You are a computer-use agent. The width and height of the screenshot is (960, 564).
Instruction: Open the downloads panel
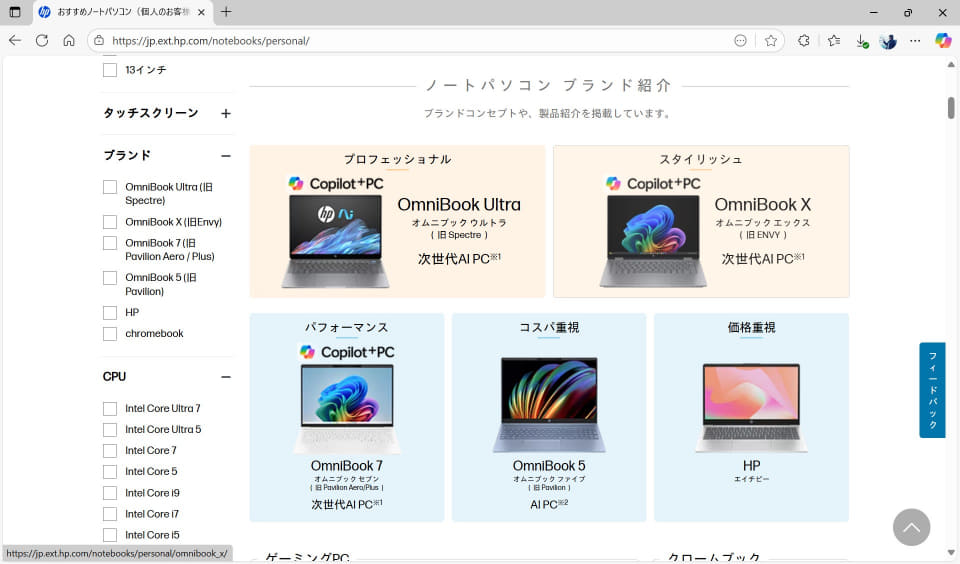click(x=862, y=41)
